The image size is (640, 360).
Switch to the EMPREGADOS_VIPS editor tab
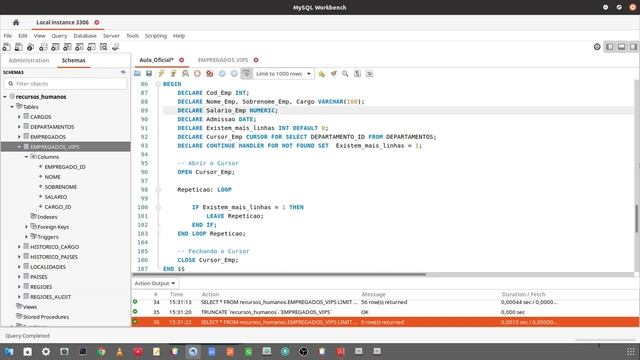[223, 60]
